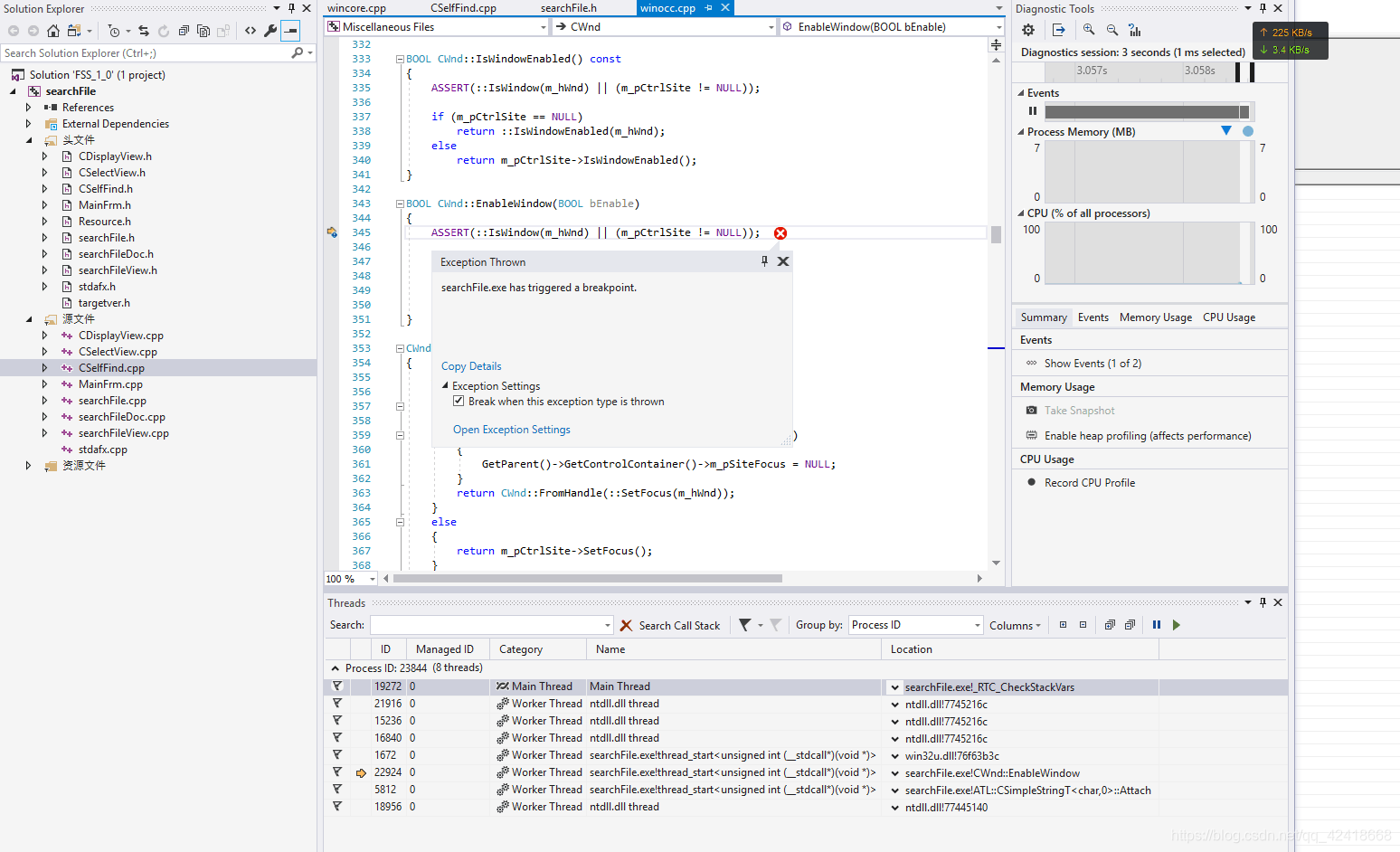Click the red error icon on line 345

click(780, 233)
